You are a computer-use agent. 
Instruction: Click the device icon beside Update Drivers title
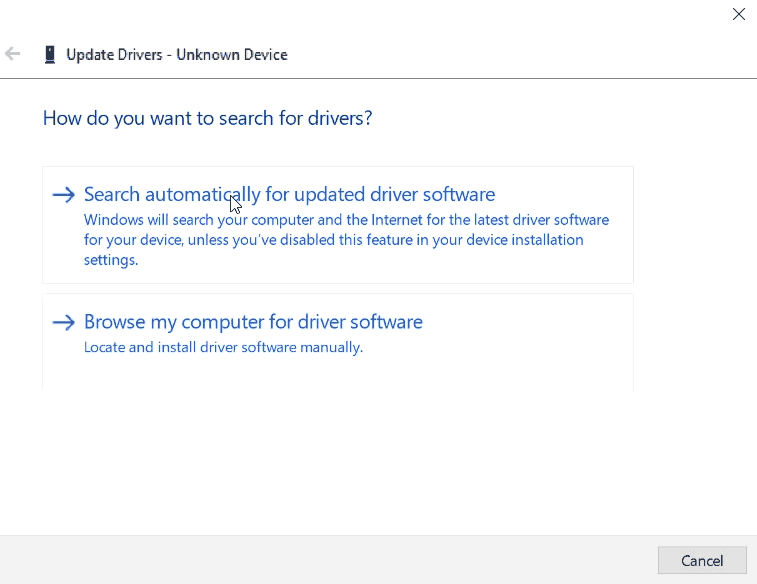click(x=50, y=55)
